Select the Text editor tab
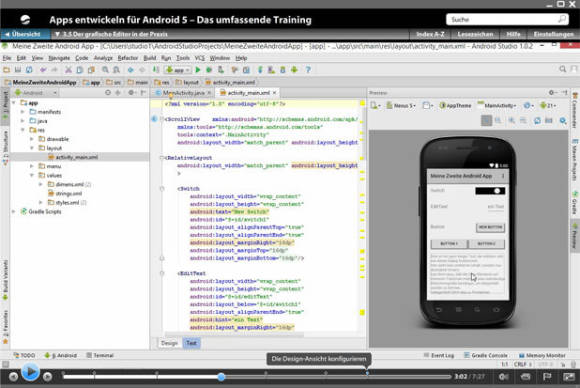The image size is (580, 388). tap(192, 343)
